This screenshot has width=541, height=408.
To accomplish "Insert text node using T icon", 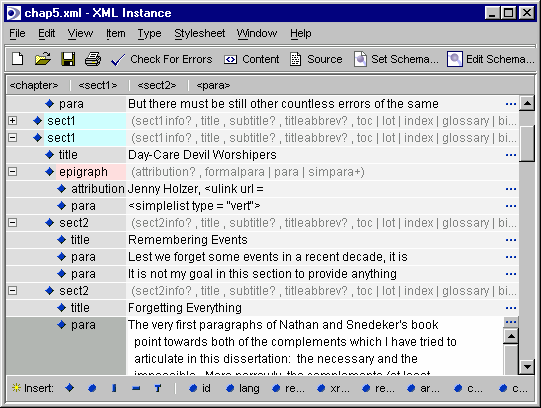I will [158, 388].
